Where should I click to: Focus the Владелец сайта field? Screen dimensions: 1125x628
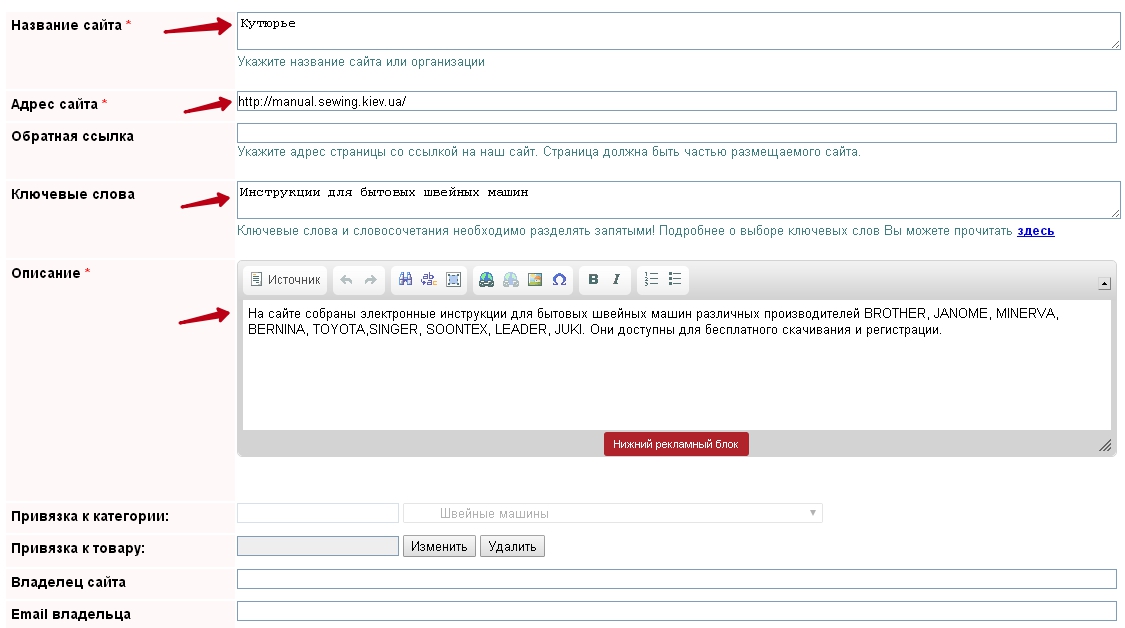click(677, 579)
